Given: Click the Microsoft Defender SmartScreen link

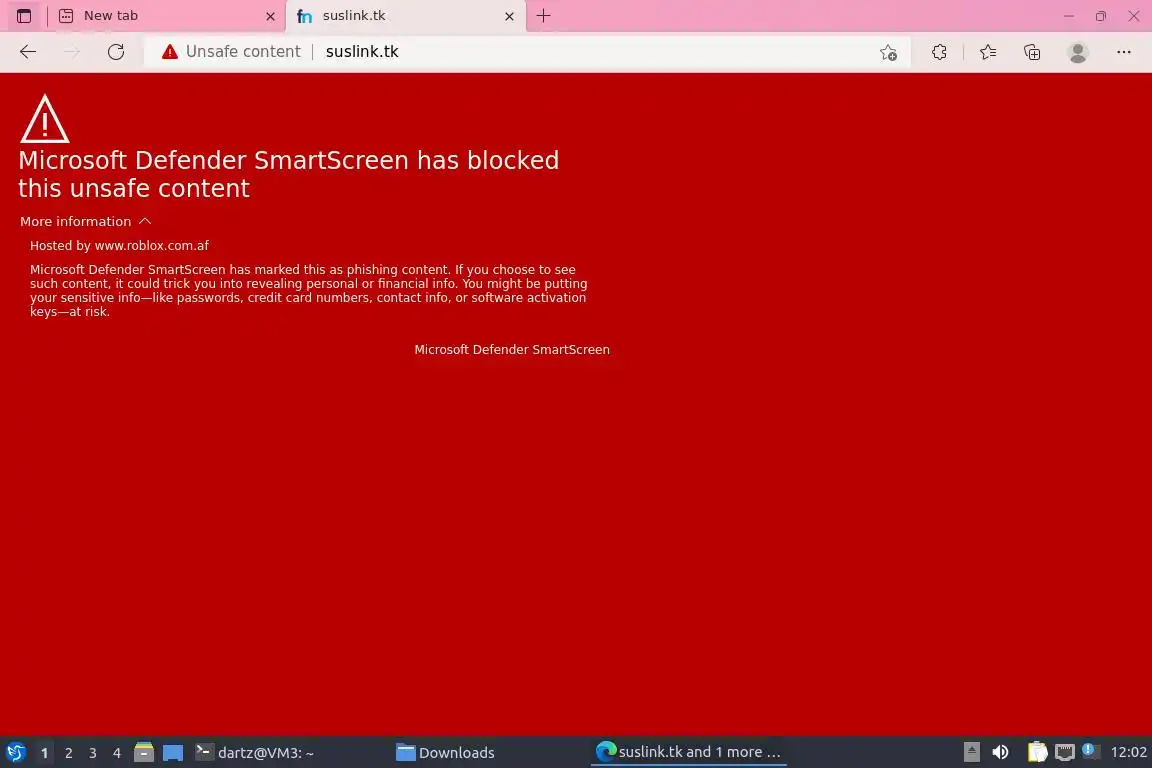Looking at the screenshot, I should 512,350.
